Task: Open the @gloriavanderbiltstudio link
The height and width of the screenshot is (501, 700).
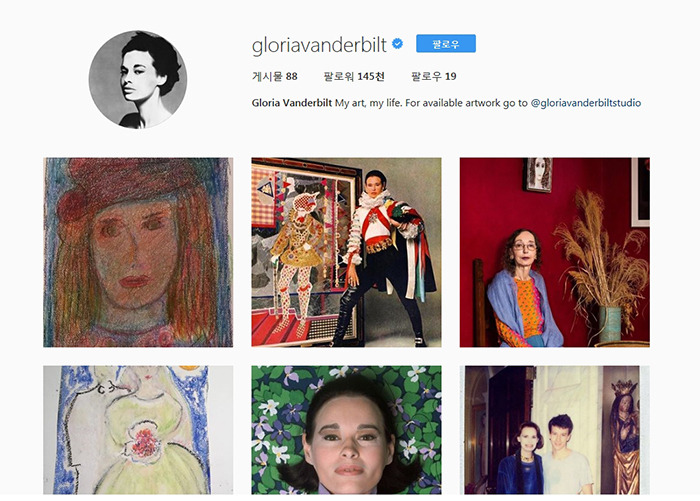Action: (586, 103)
